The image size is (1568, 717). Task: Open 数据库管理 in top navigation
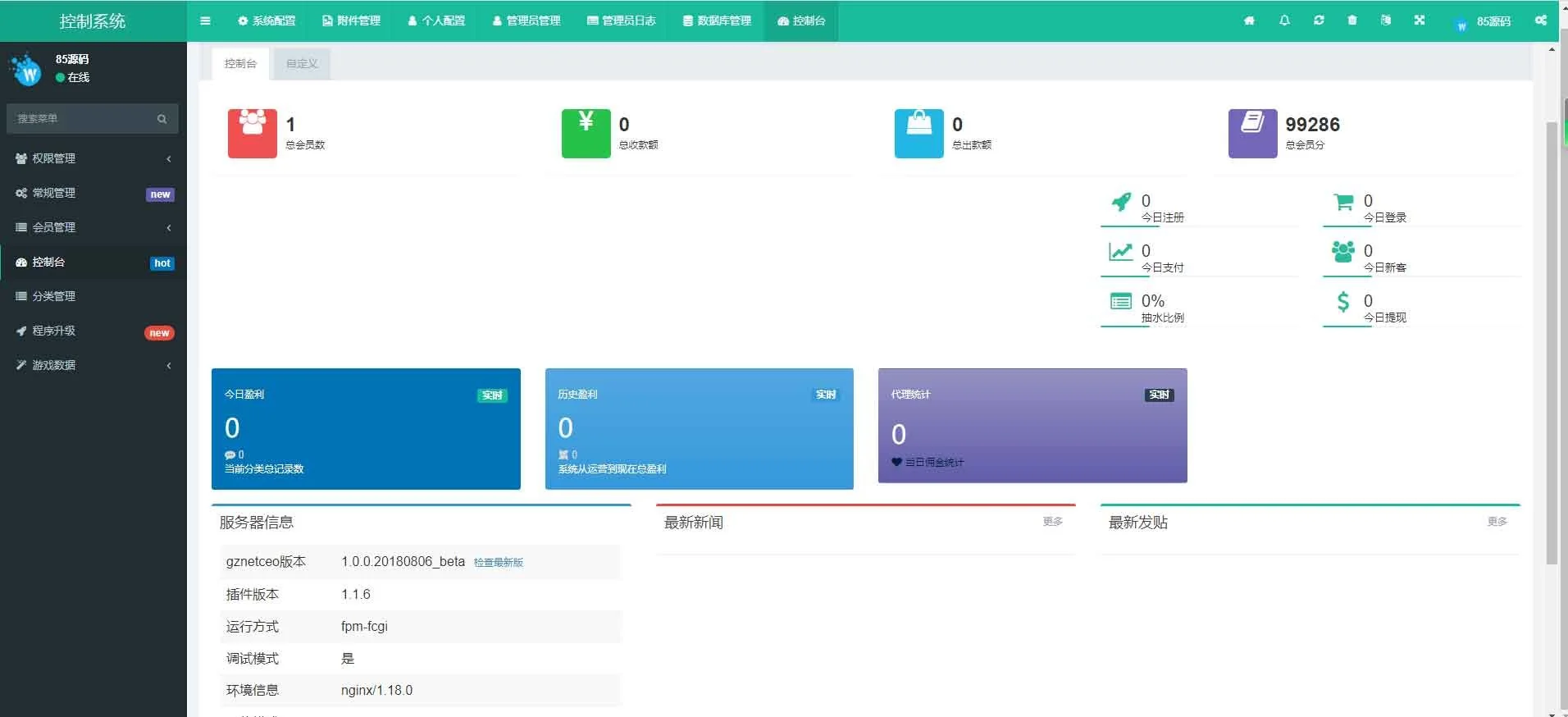(717, 21)
